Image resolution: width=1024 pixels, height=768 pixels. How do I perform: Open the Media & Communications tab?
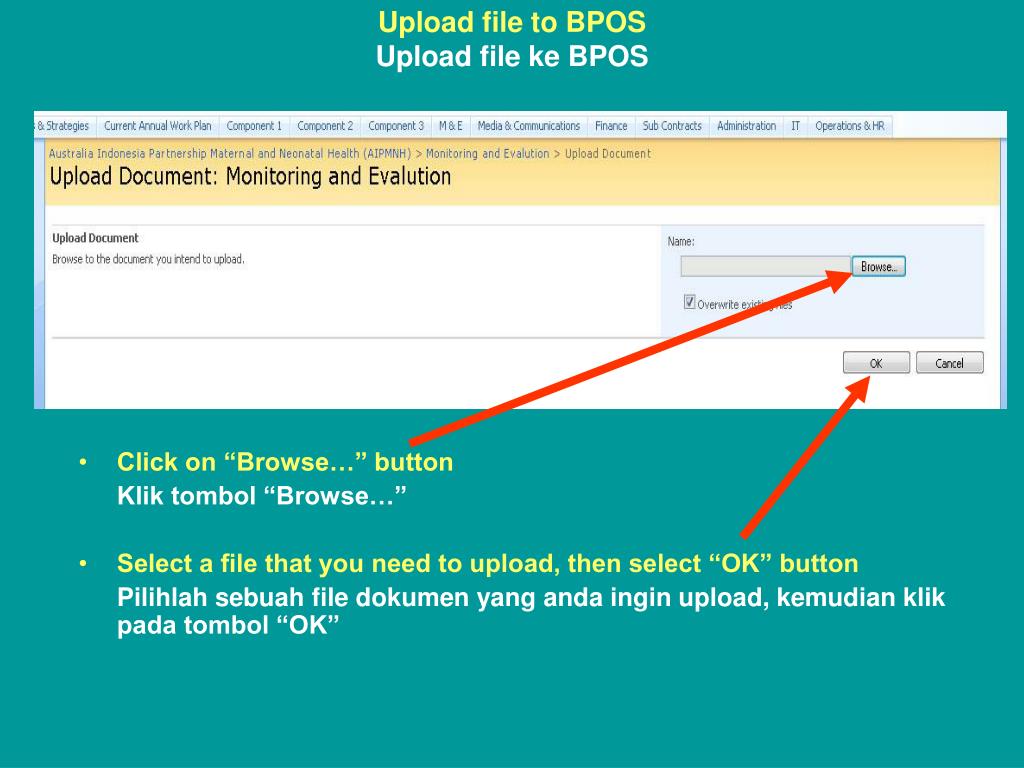click(528, 126)
